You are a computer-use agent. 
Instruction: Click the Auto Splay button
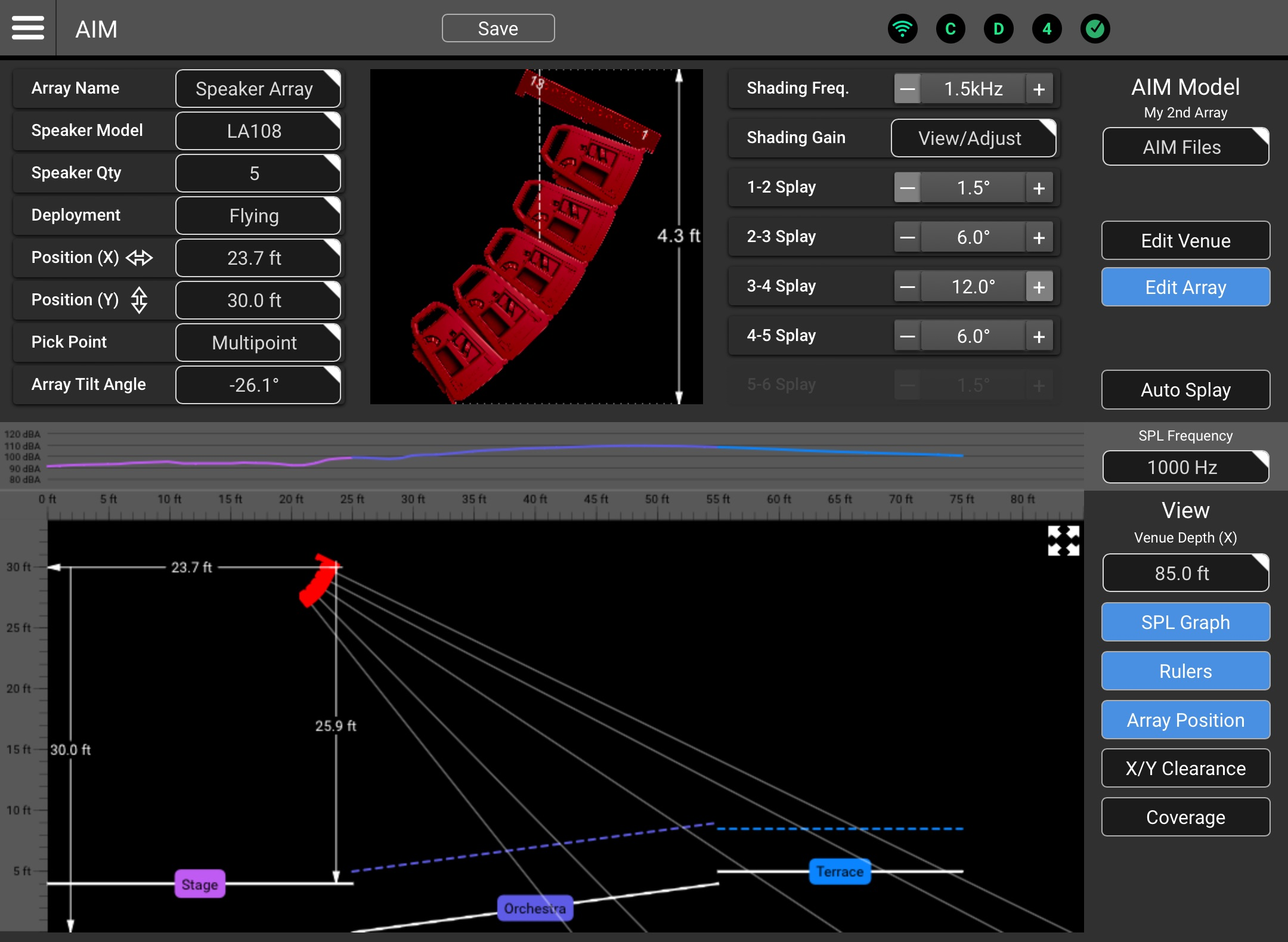point(1185,389)
